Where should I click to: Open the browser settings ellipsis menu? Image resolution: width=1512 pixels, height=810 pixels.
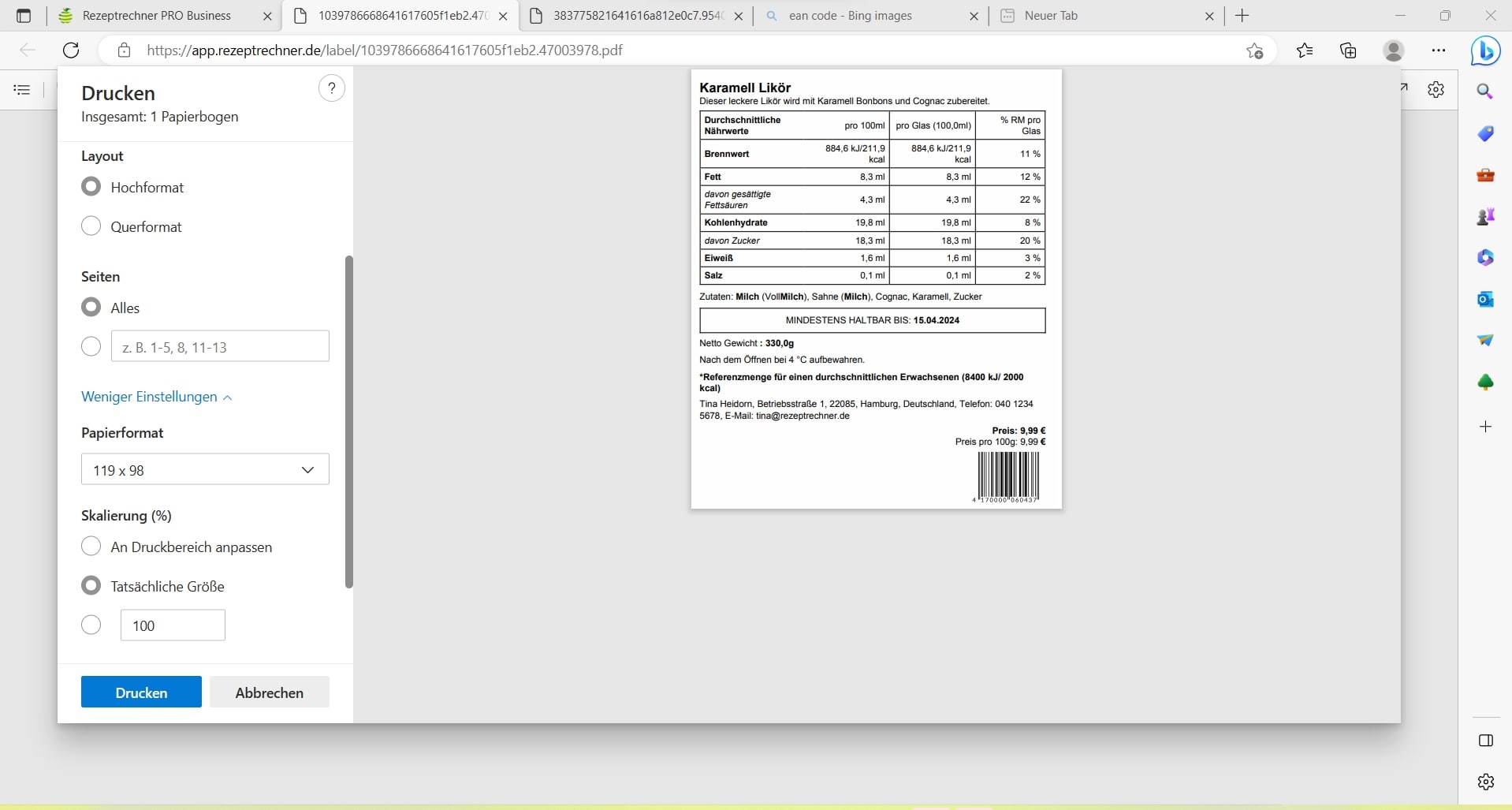coord(1439,50)
